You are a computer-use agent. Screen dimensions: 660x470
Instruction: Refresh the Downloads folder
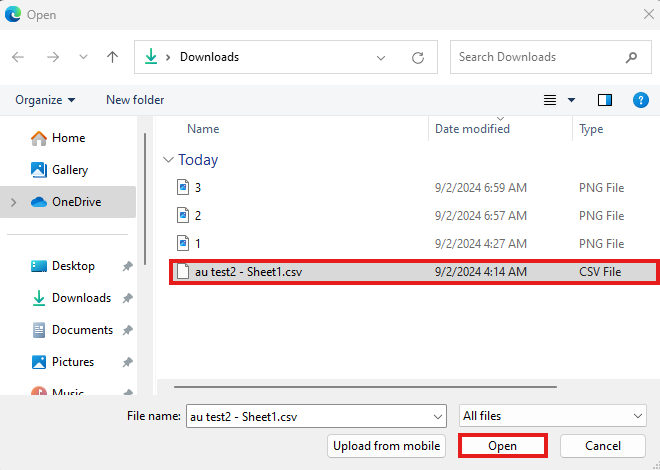pyautogui.click(x=418, y=58)
